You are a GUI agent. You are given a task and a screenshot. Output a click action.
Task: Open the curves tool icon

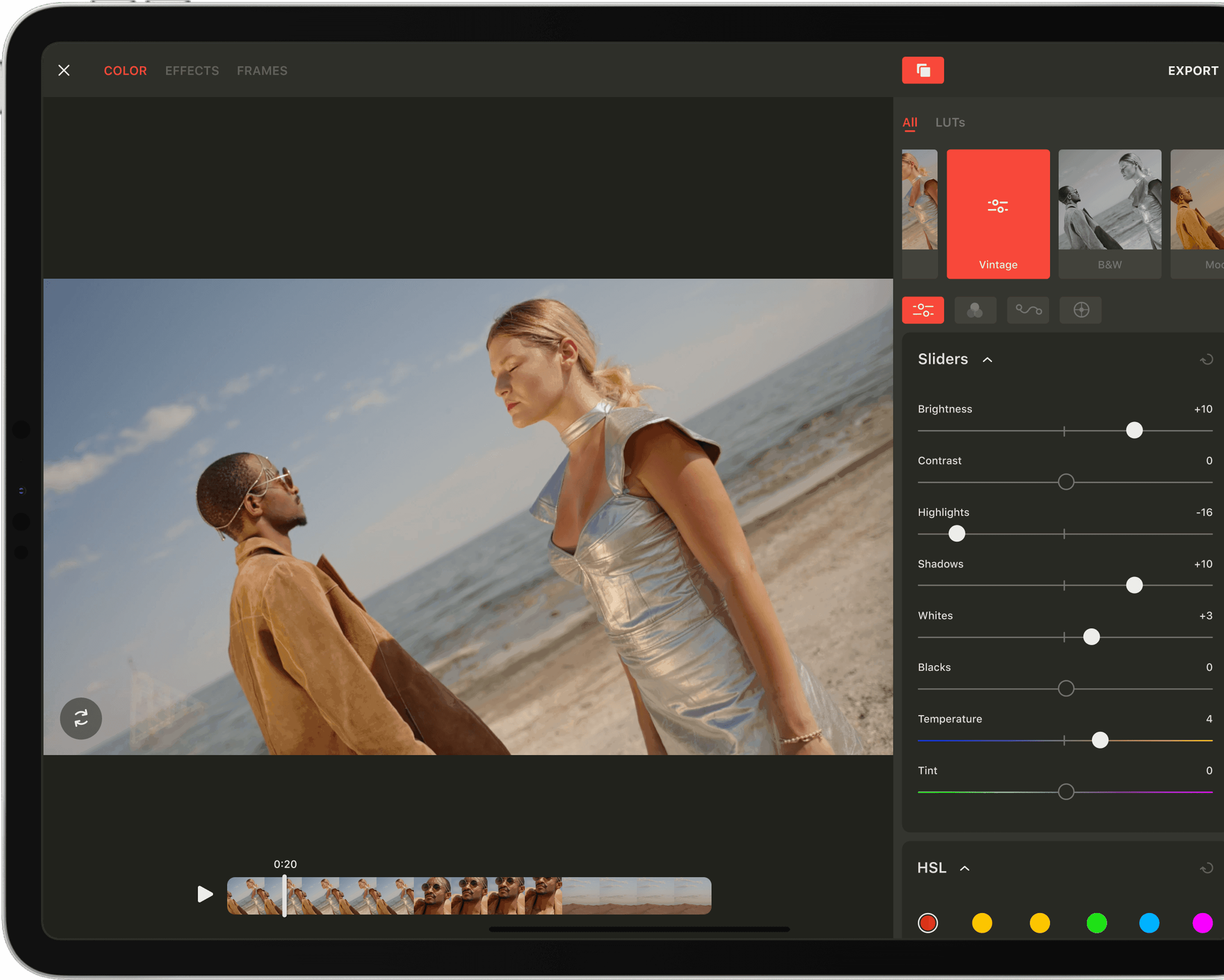[1028, 310]
